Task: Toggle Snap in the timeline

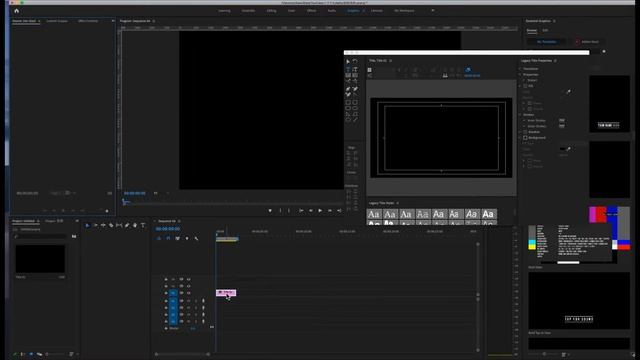Action: [x=168, y=238]
